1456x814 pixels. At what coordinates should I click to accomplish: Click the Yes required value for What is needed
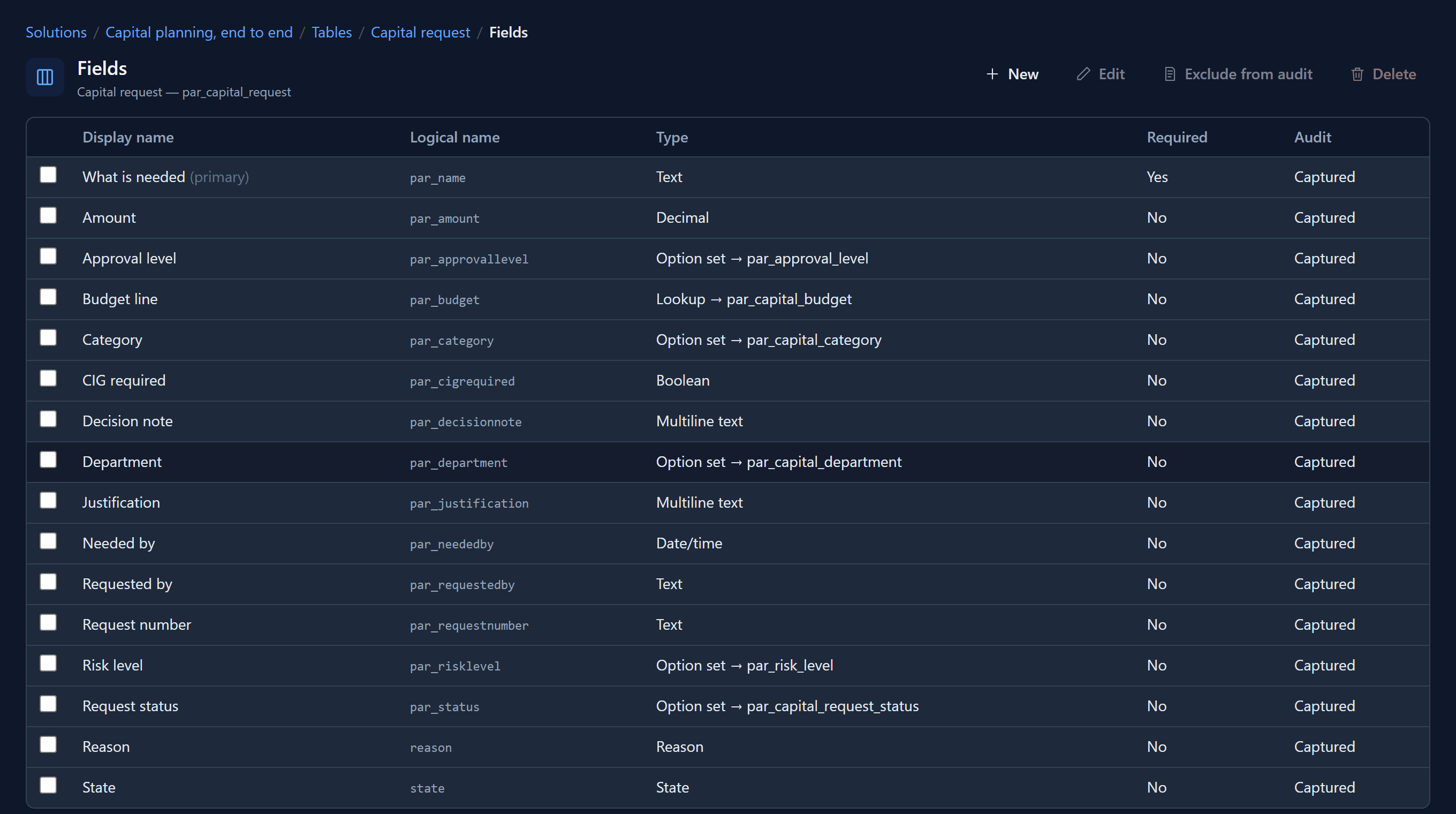coord(1157,177)
